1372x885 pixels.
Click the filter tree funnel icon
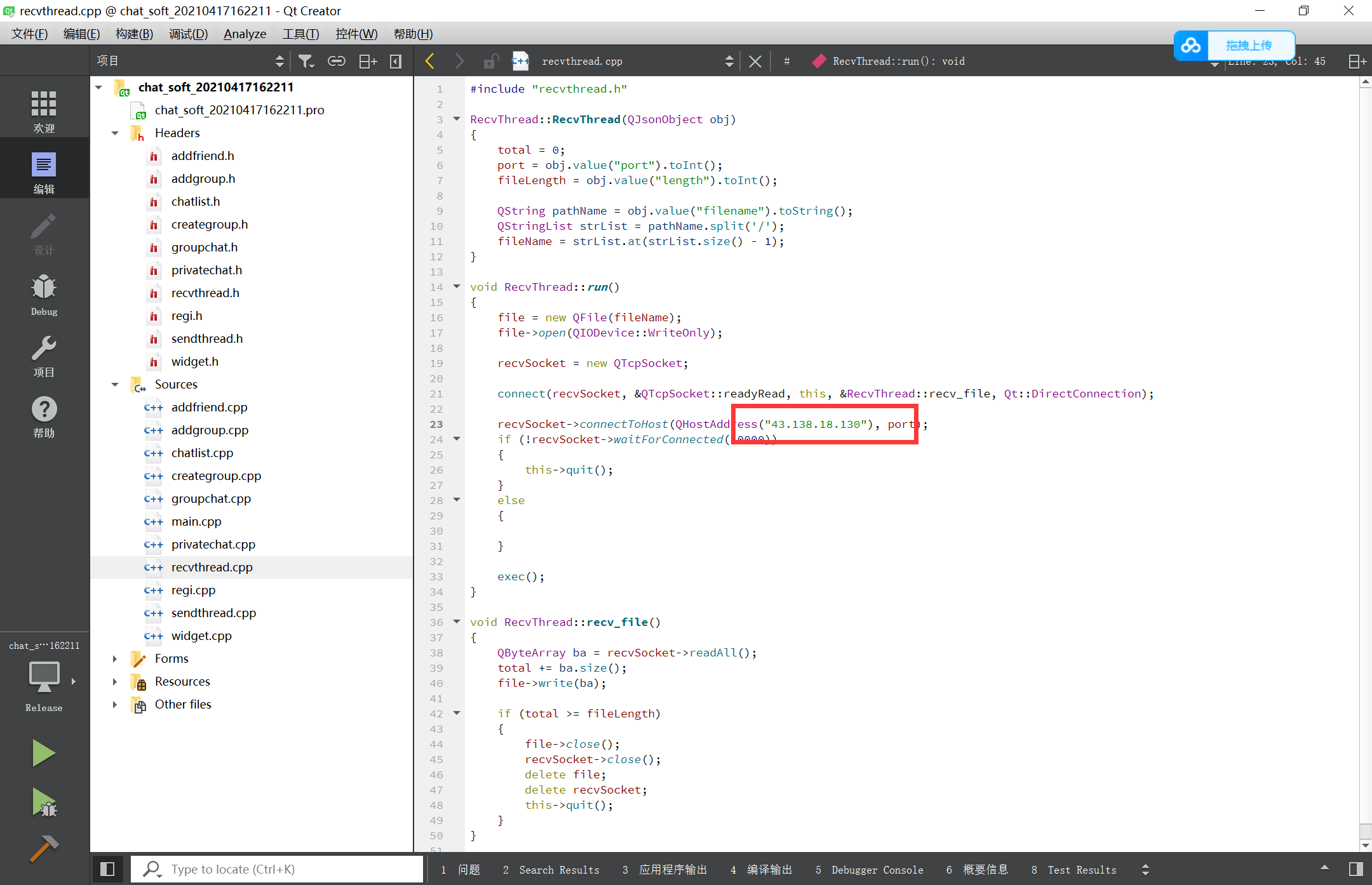click(x=306, y=61)
